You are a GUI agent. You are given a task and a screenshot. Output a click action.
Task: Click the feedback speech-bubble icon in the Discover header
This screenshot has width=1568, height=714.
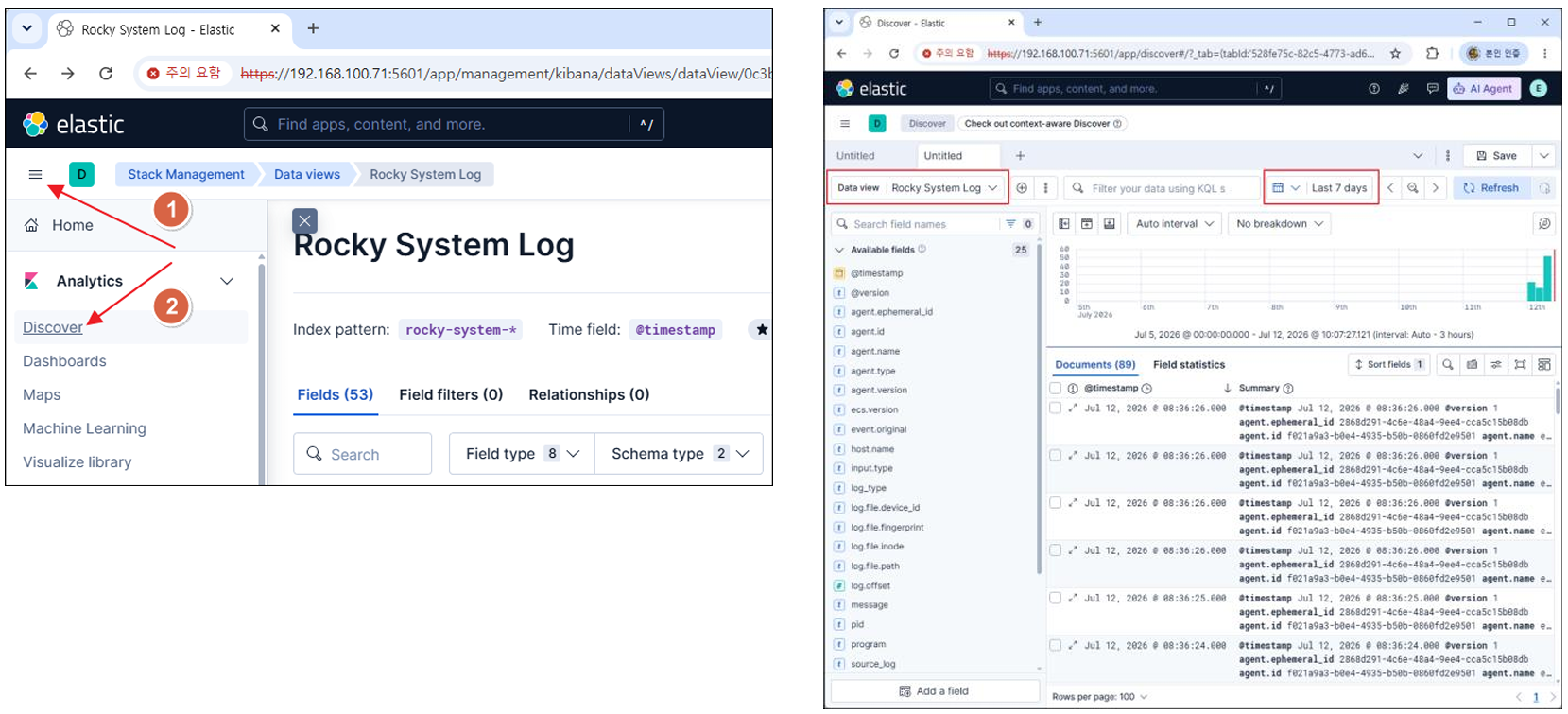tap(1432, 88)
